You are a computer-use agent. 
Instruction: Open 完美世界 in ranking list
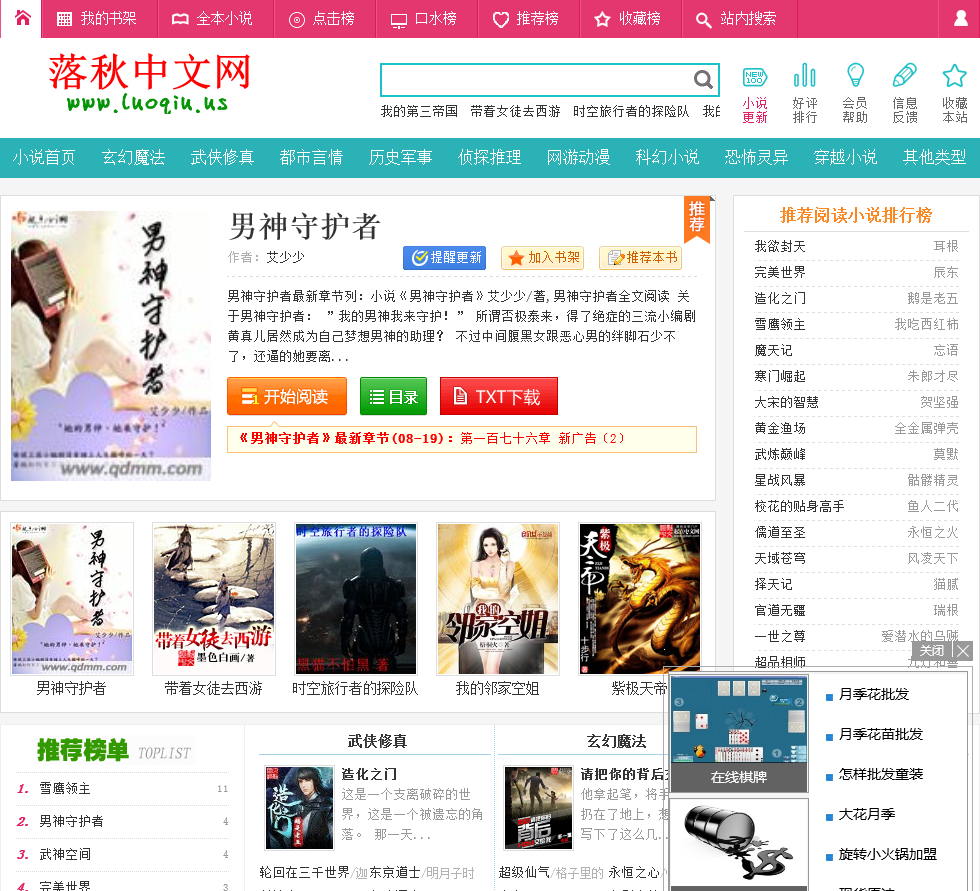[780, 272]
